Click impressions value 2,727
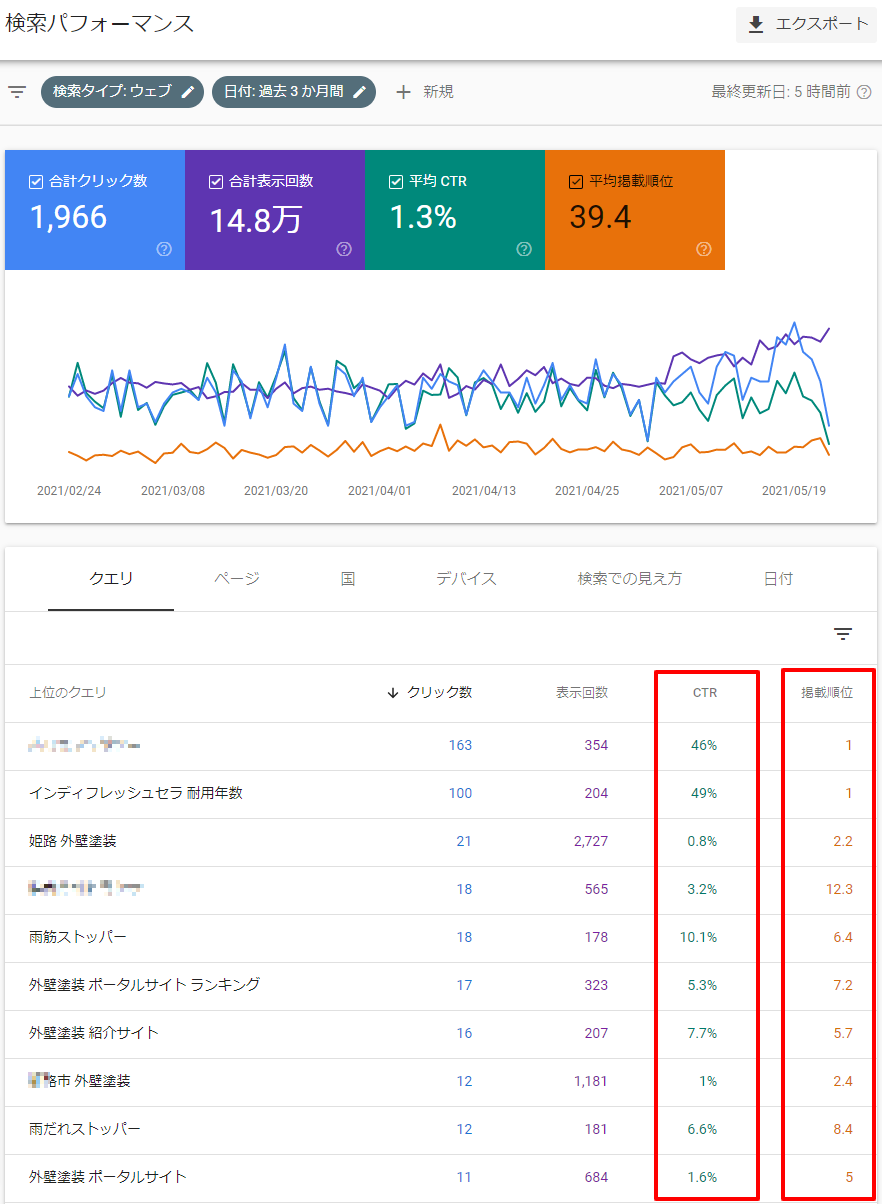Image resolution: width=882 pixels, height=1204 pixels. 591,841
